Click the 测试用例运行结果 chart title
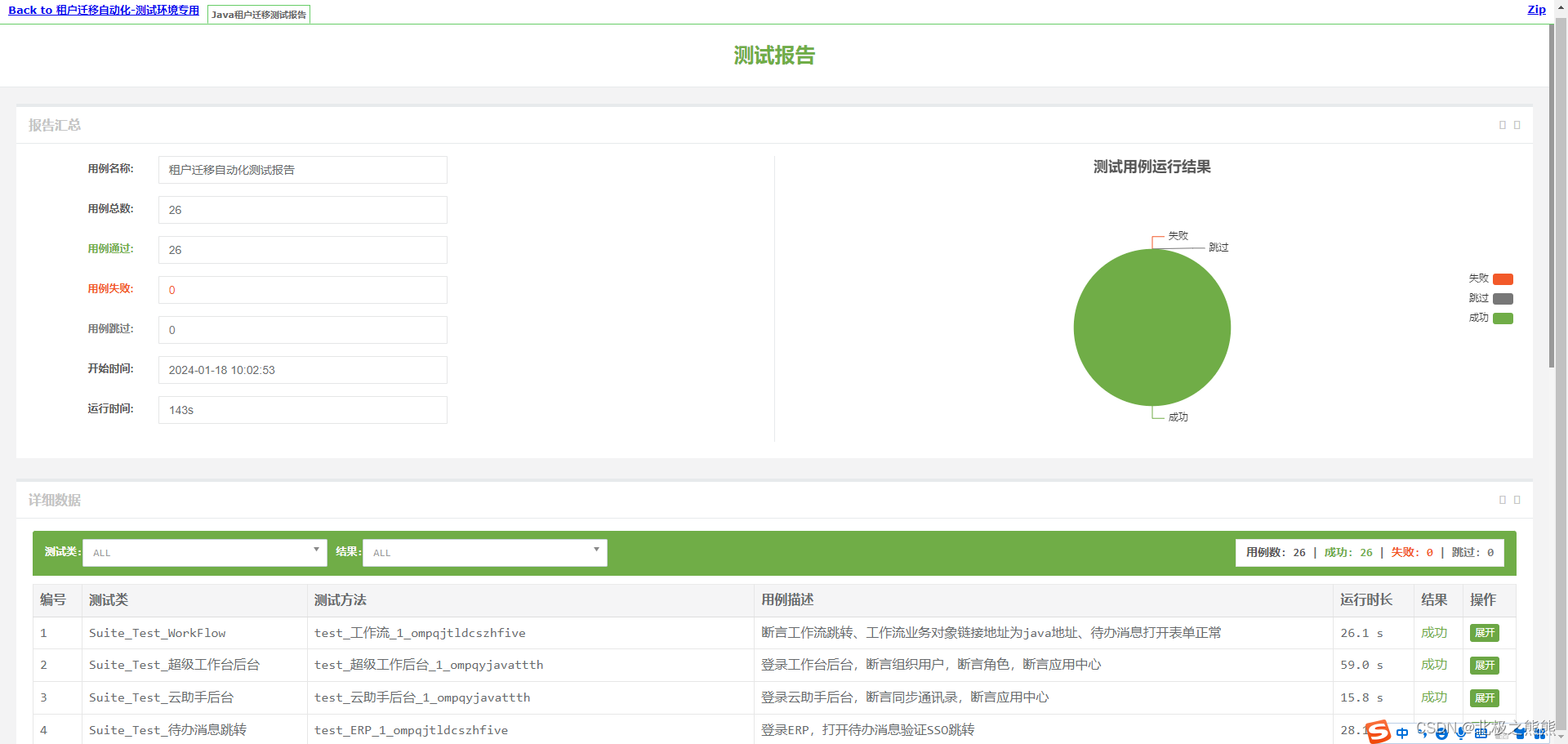The width and height of the screenshot is (1568, 744). [1151, 167]
